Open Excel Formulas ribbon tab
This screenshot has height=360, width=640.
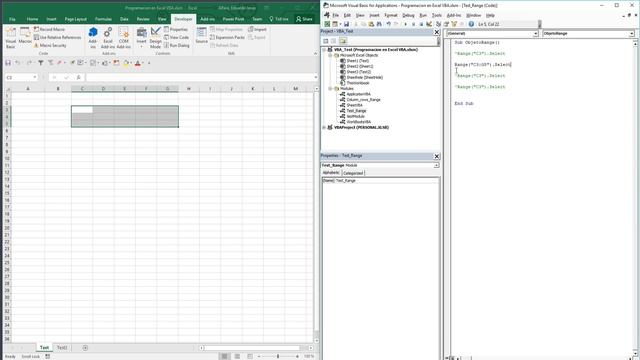pyautogui.click(x=103, y=19)
